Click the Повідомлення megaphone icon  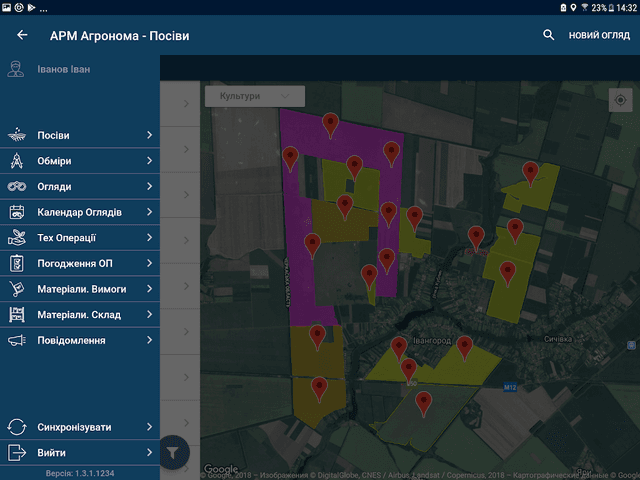pyautogui.click(x=17, y=340)
